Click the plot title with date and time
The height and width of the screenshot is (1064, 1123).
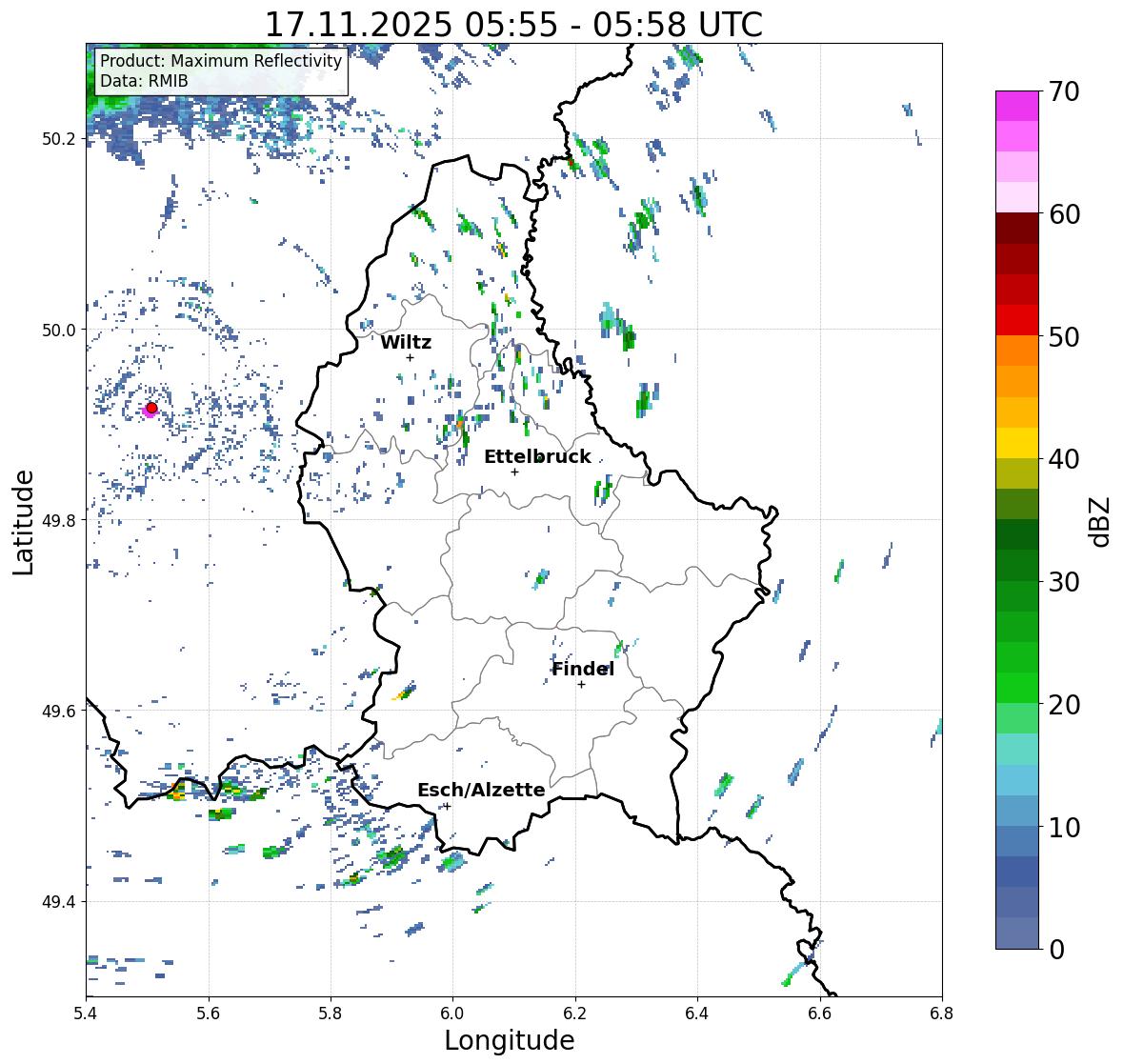(x=513, y=25)
